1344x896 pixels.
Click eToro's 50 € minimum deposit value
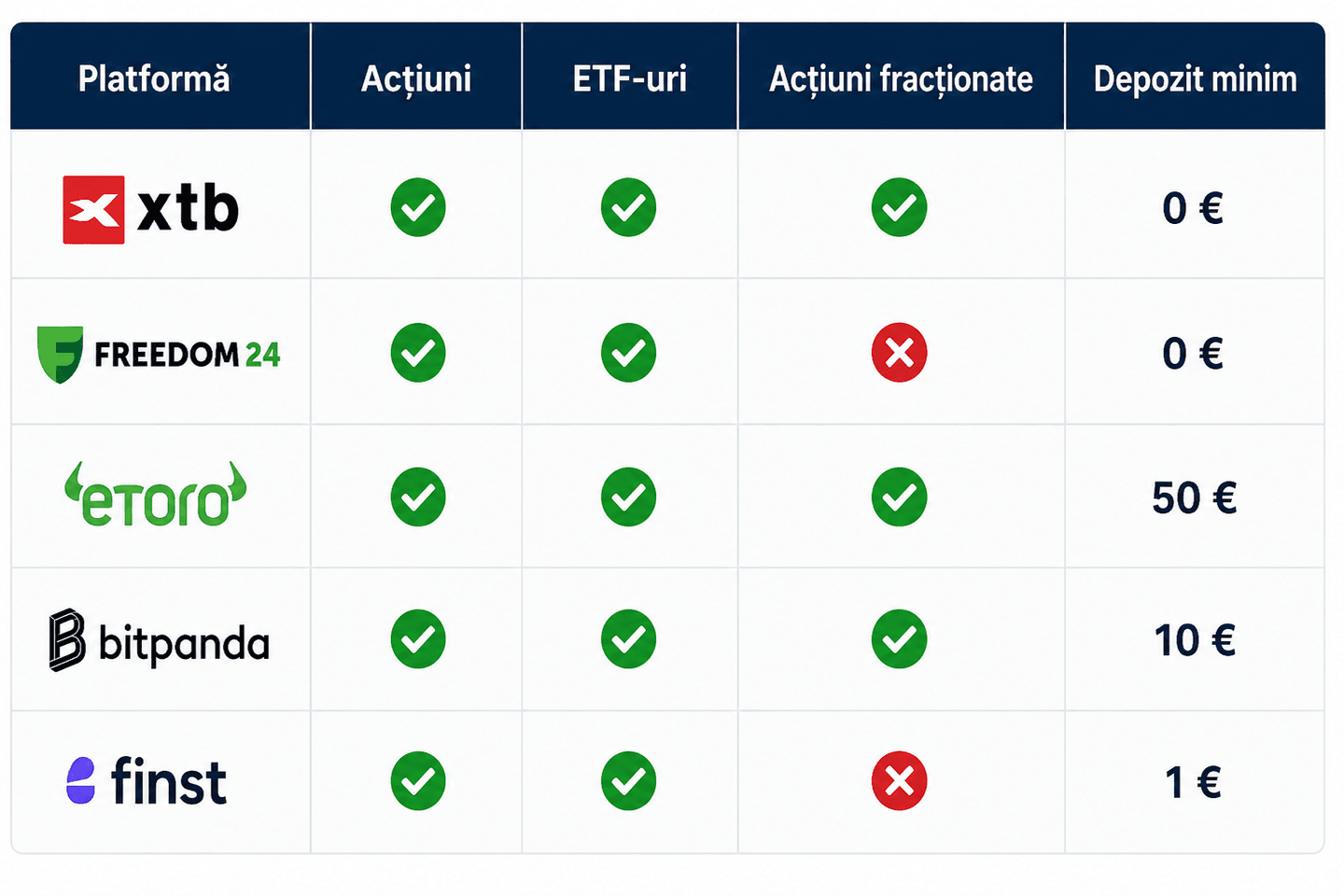click(1194, 497)
